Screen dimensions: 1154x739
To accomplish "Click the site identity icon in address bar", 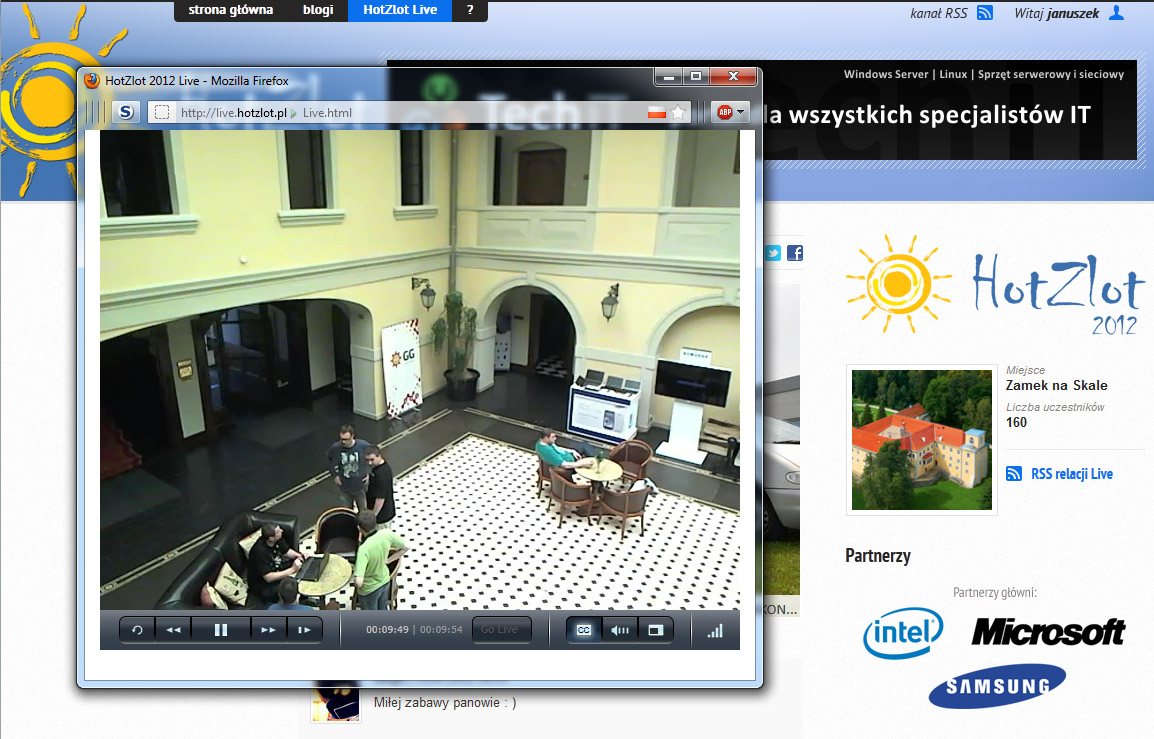I will tap(162, 113).
